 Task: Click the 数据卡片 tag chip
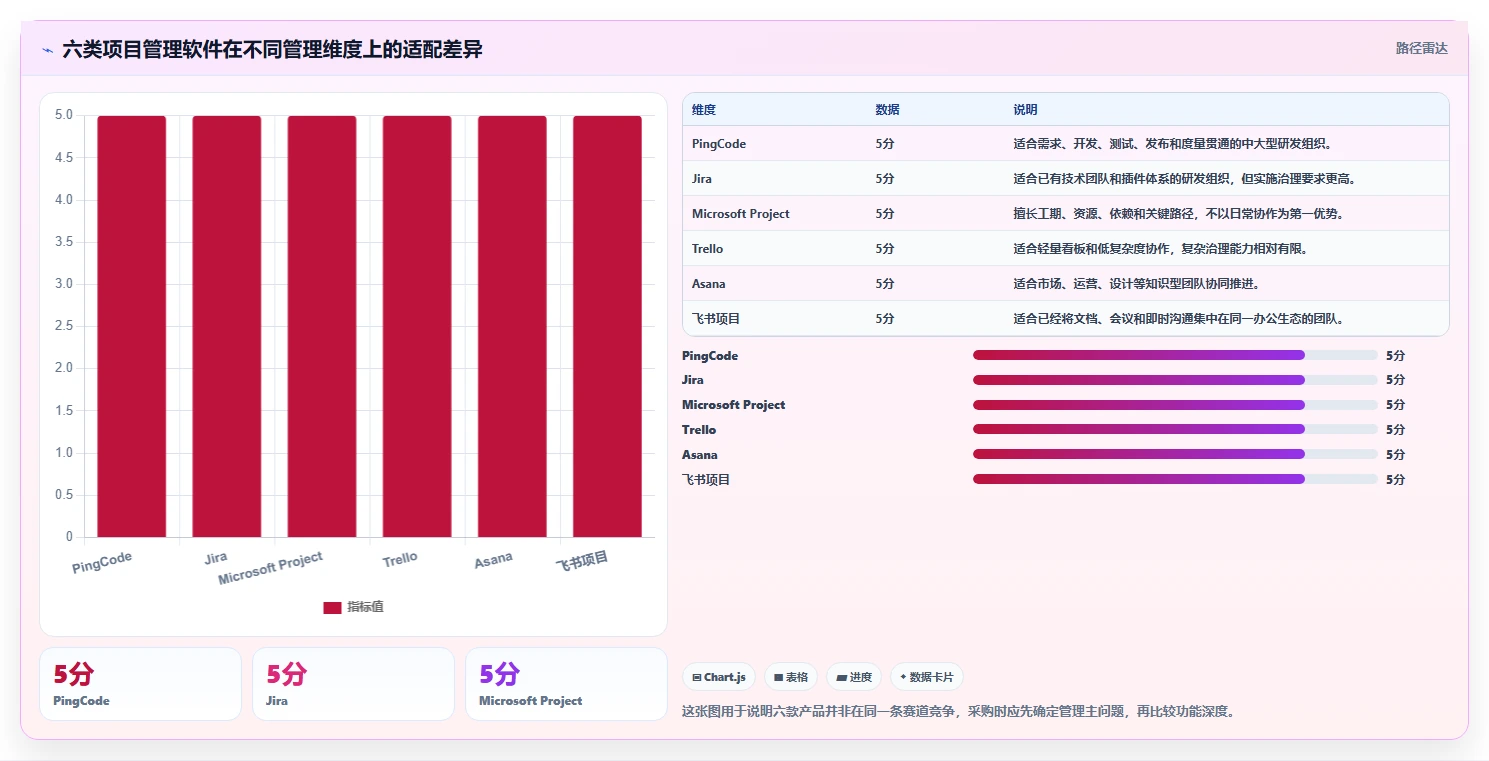[927, 677]
